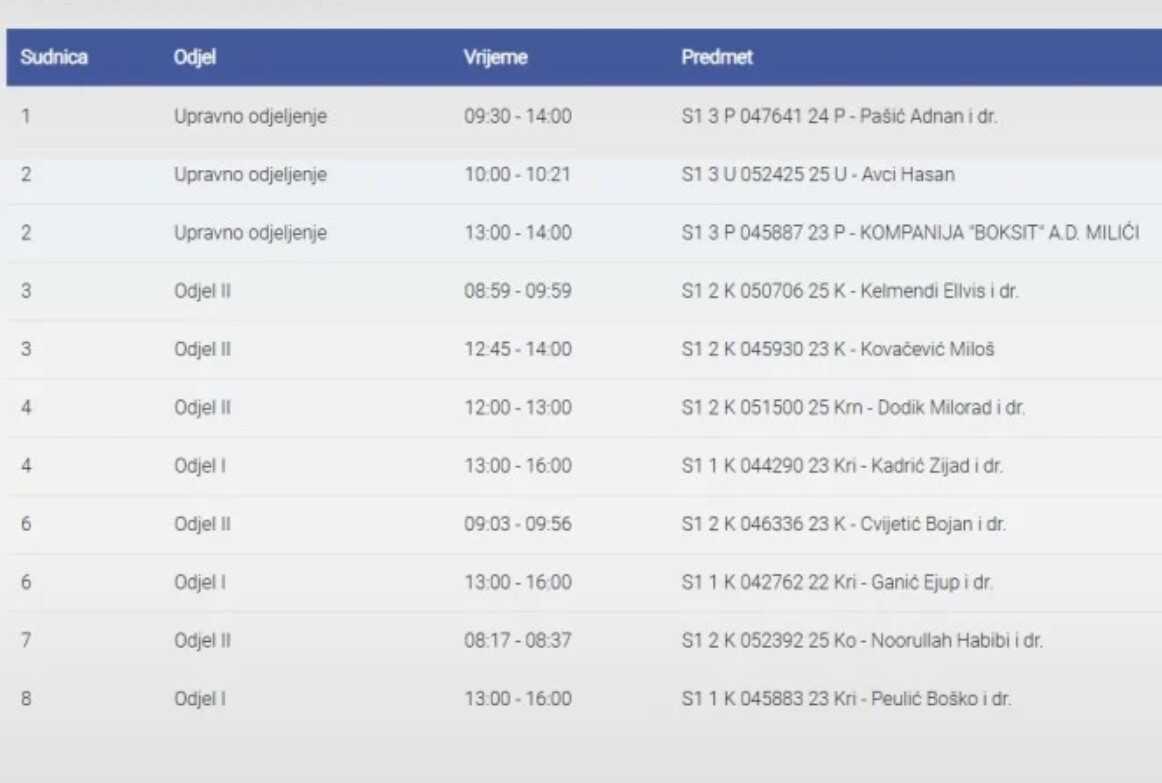Viewport: 1162px width, 783px height.
Task: Open the Avci Hasan case entry
Action: point(817,174)
